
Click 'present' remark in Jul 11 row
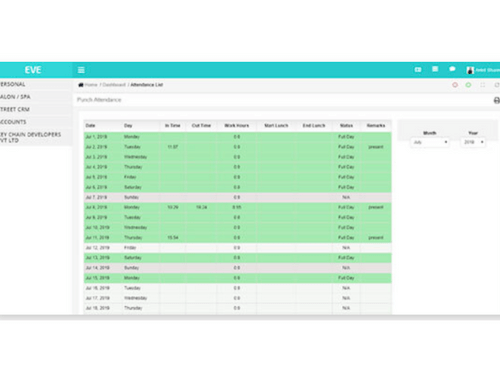coord(376,238)
